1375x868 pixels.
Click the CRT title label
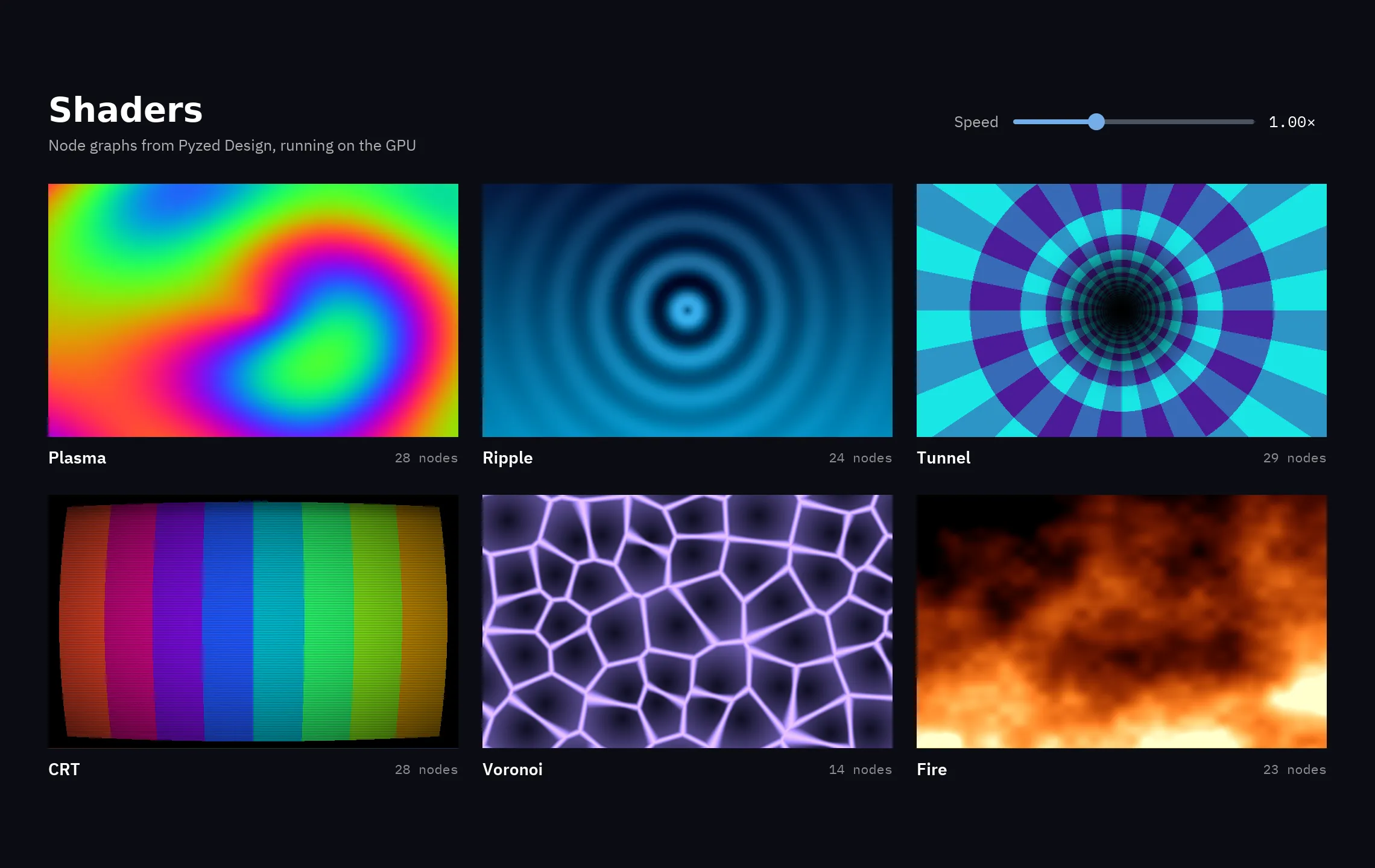coord(64,770)
